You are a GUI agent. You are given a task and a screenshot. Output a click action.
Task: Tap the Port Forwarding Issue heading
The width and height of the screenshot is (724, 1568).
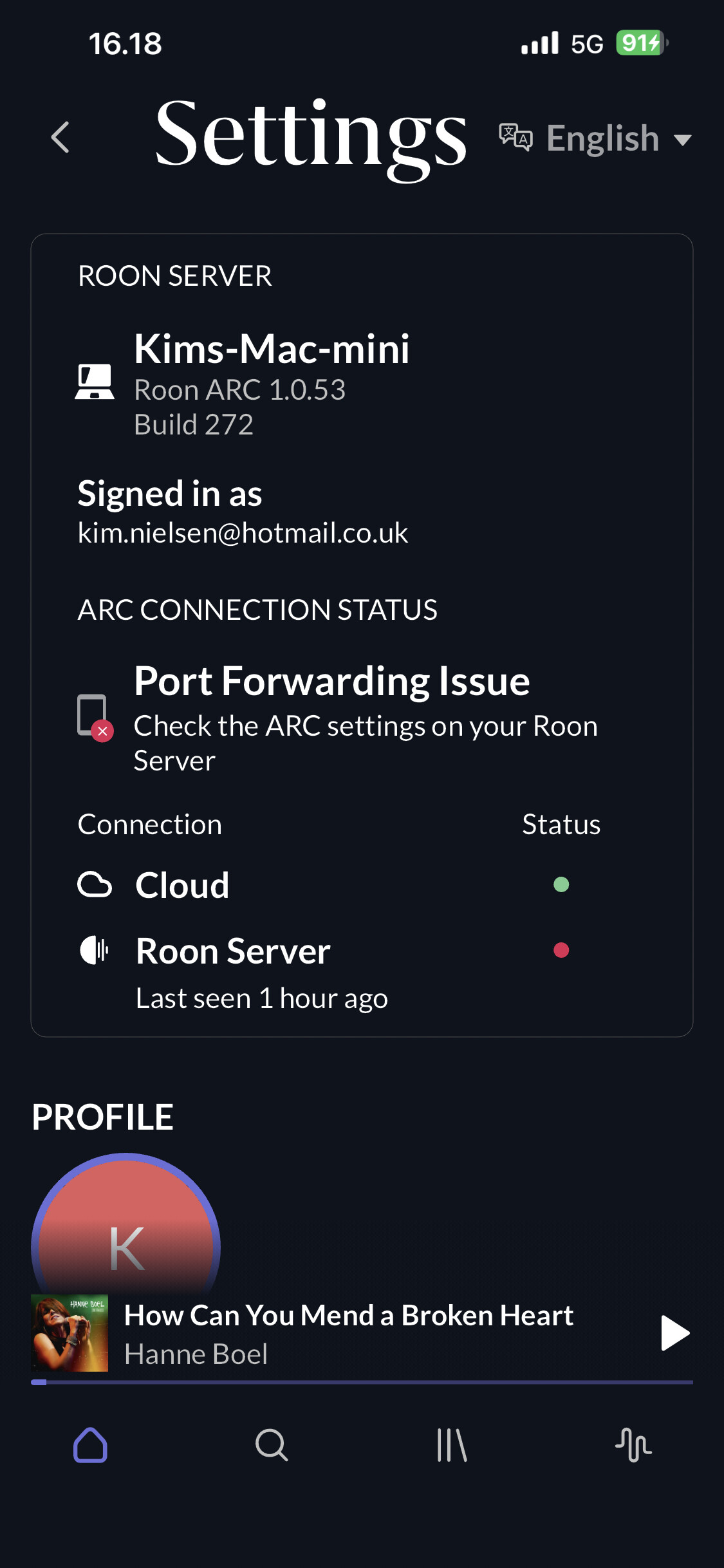(x=331, y=681)
